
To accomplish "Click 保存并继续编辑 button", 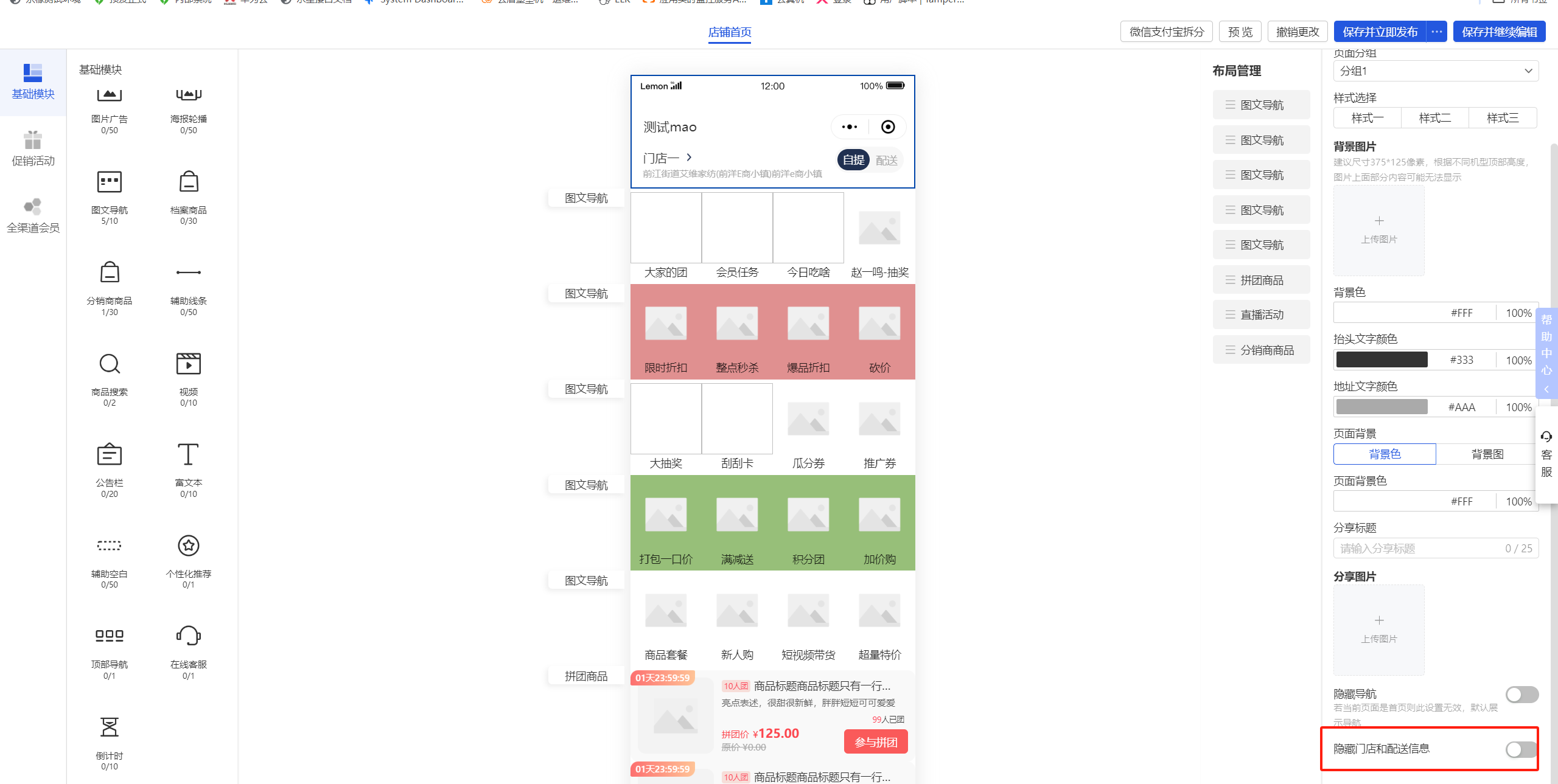I will 1500,32.
